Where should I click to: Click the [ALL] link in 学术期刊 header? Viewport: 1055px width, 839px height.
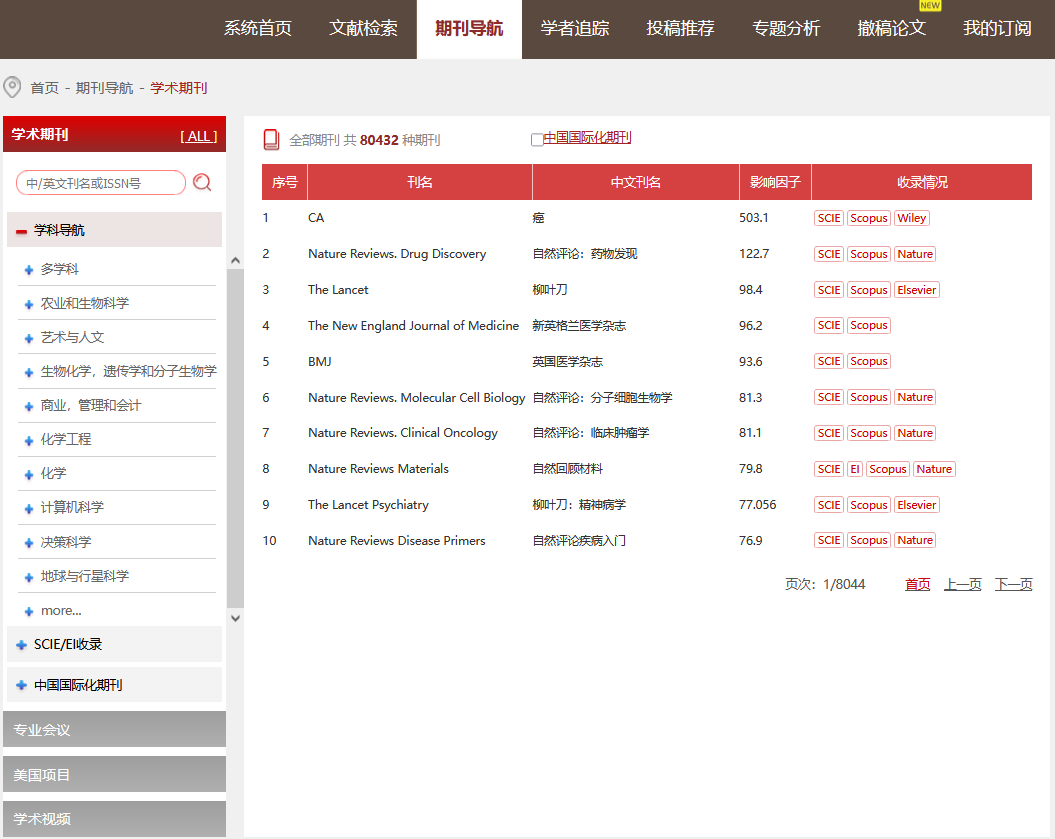click(x=198, y=136)
